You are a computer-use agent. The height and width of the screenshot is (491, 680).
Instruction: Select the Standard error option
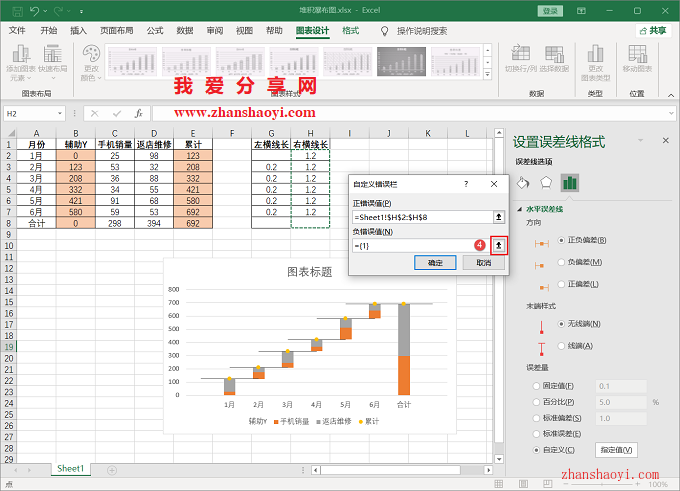coord(536,434)
